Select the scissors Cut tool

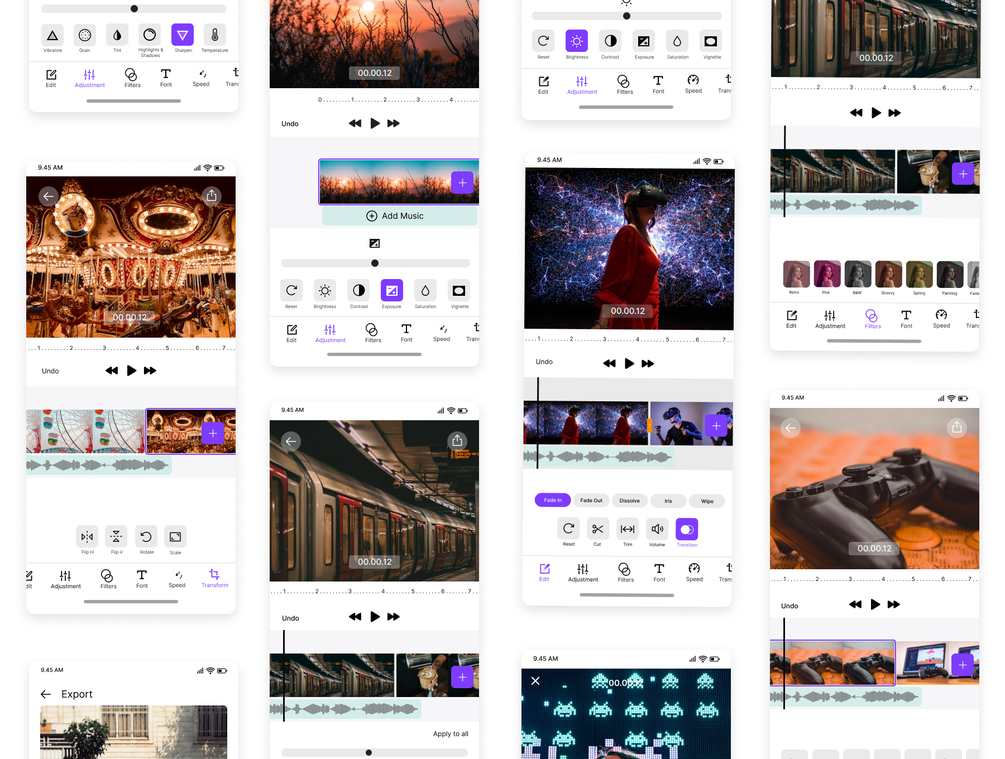tap(597, 529)
